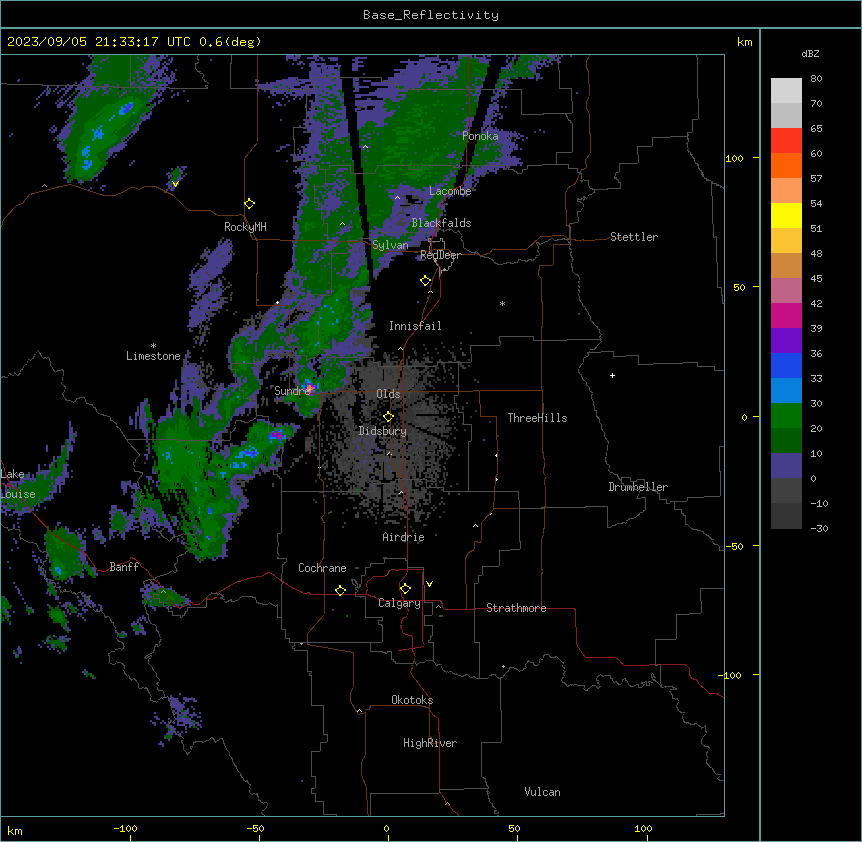Click the -30 value on dBZ scale
This screenshot has width=862, height=842.
point(819,529)
